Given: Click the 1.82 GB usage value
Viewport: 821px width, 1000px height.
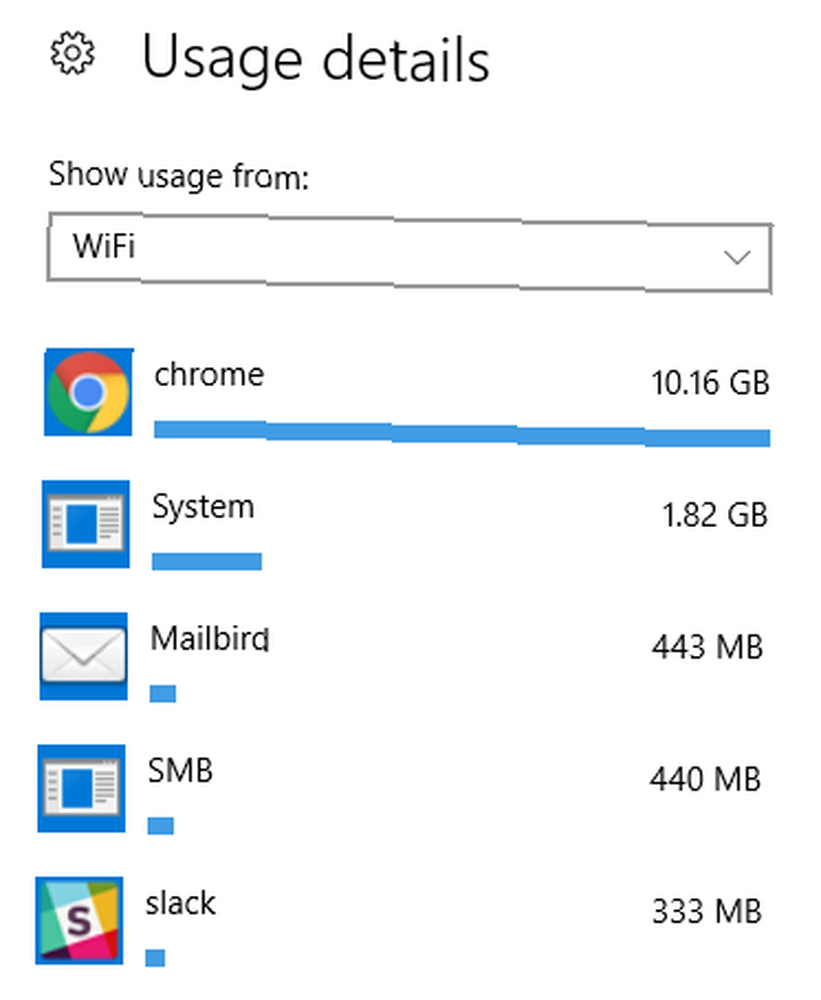Looking at the screenshot, I should tap(714, 515).
